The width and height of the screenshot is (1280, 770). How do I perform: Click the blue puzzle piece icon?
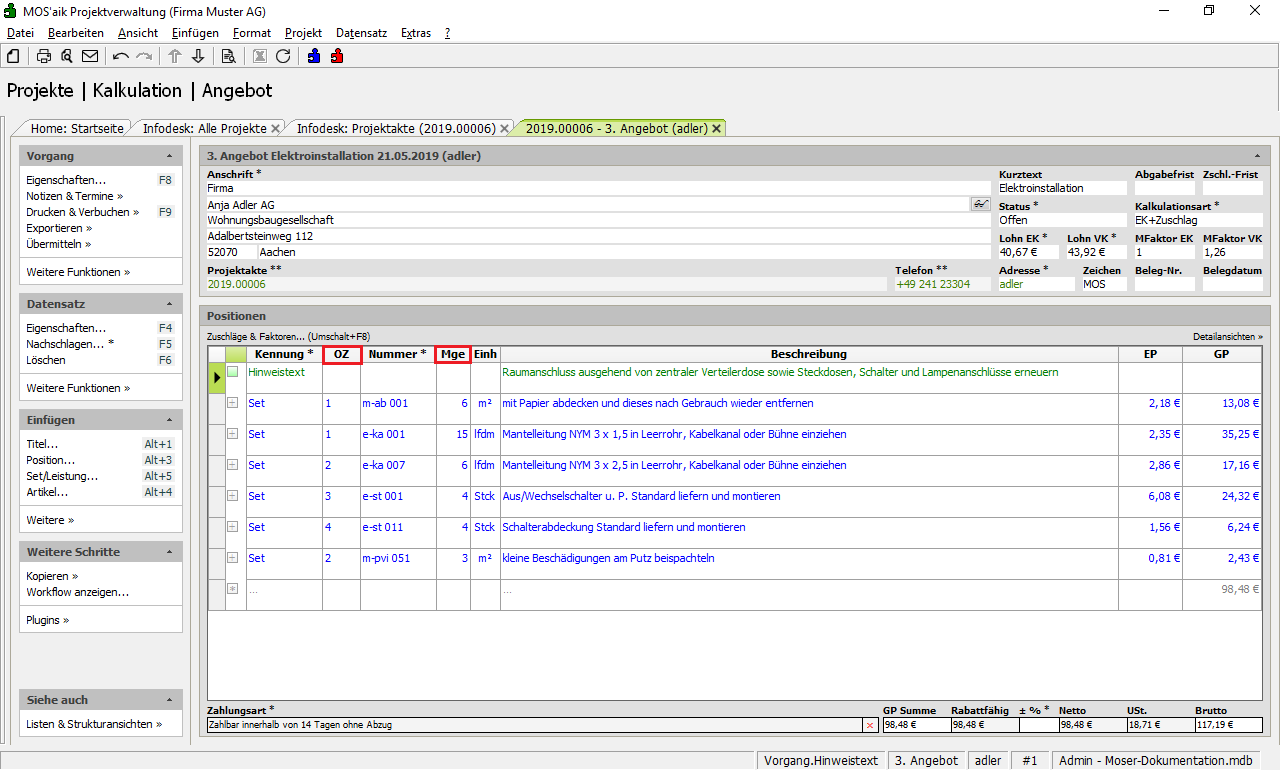(x=314, y=56)
